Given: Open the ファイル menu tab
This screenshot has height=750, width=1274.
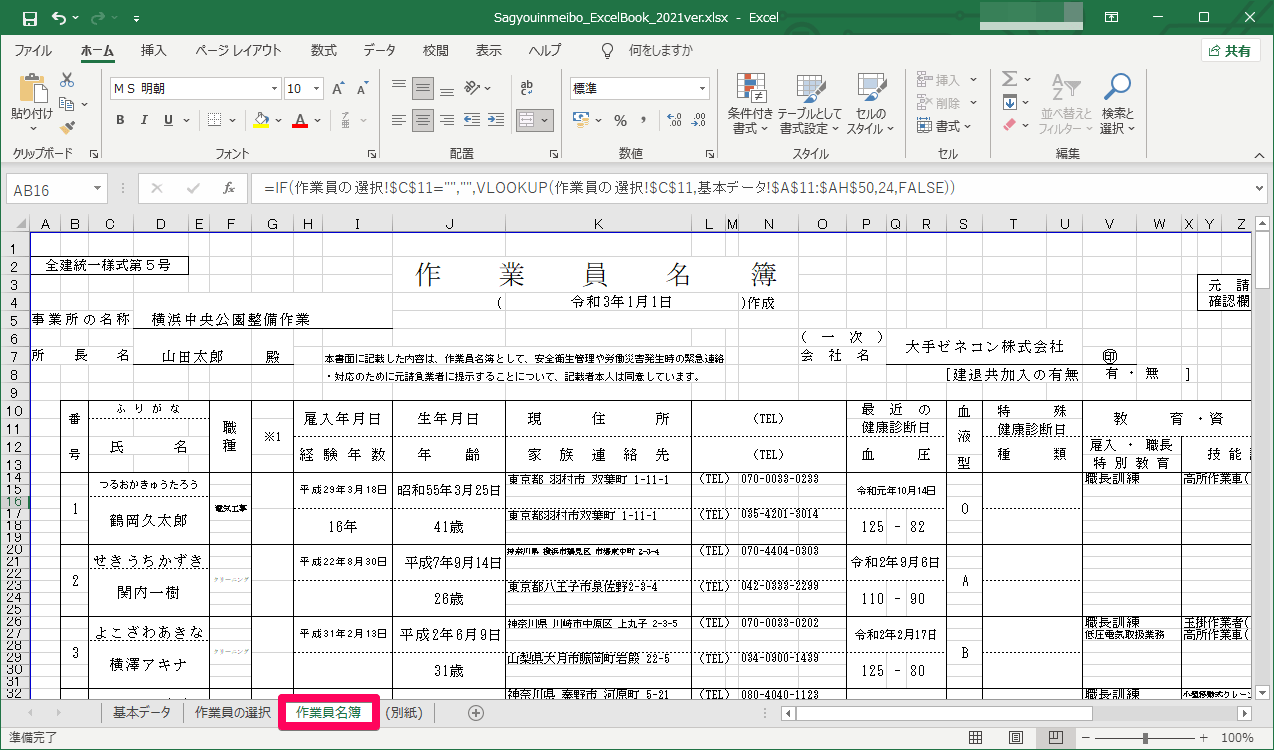Looking at the screenshot, I should point(33,50).
